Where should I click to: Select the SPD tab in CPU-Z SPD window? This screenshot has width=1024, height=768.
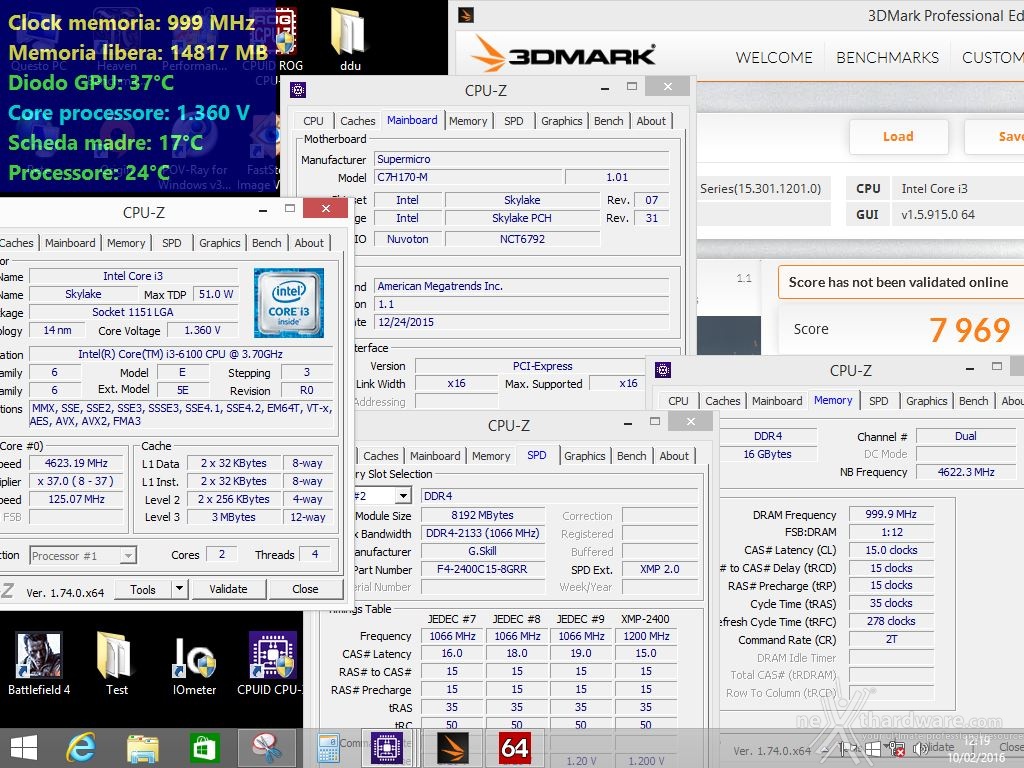tap(537, 455)
